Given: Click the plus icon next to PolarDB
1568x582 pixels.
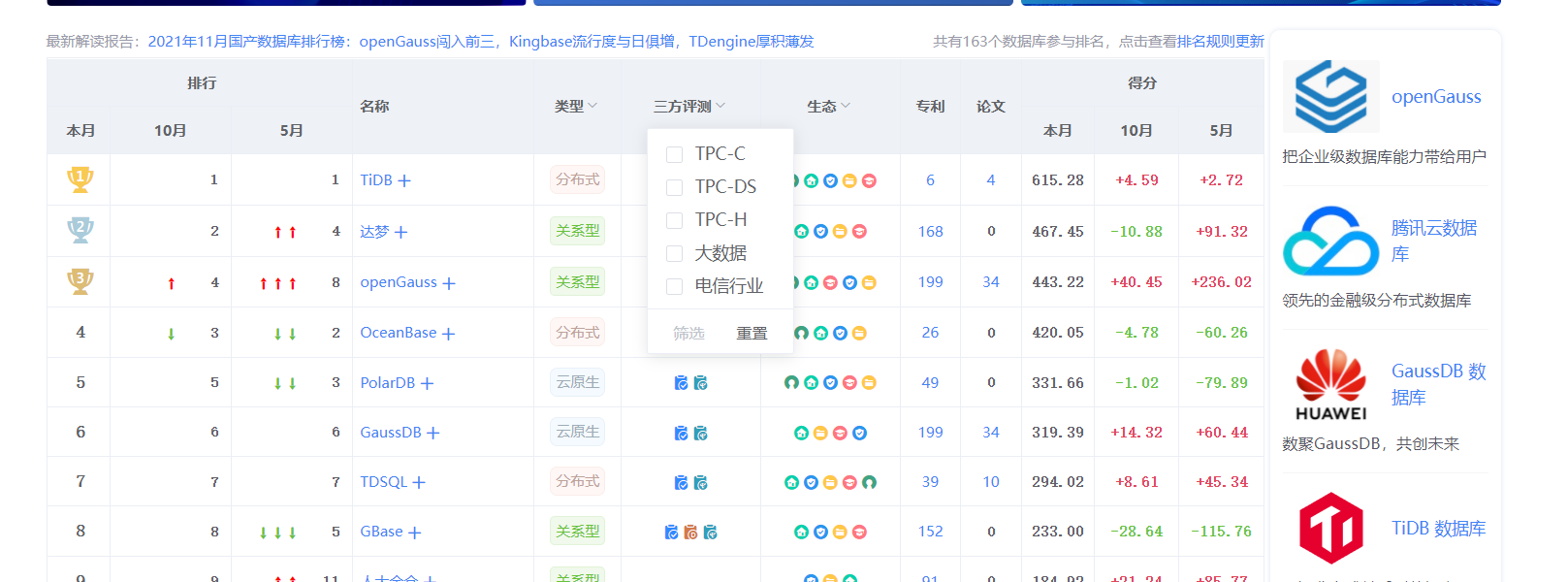Looking at the screenshot, I should (x=427, y=383).
